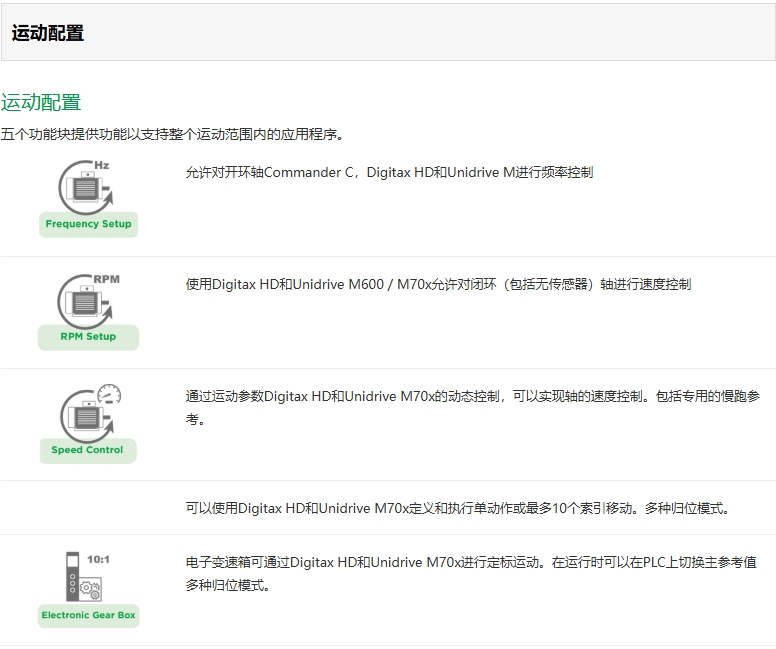Click the intro sentence about 五个功能块
776x649 pixels.
pyautogui.click(x=172, y=134)
